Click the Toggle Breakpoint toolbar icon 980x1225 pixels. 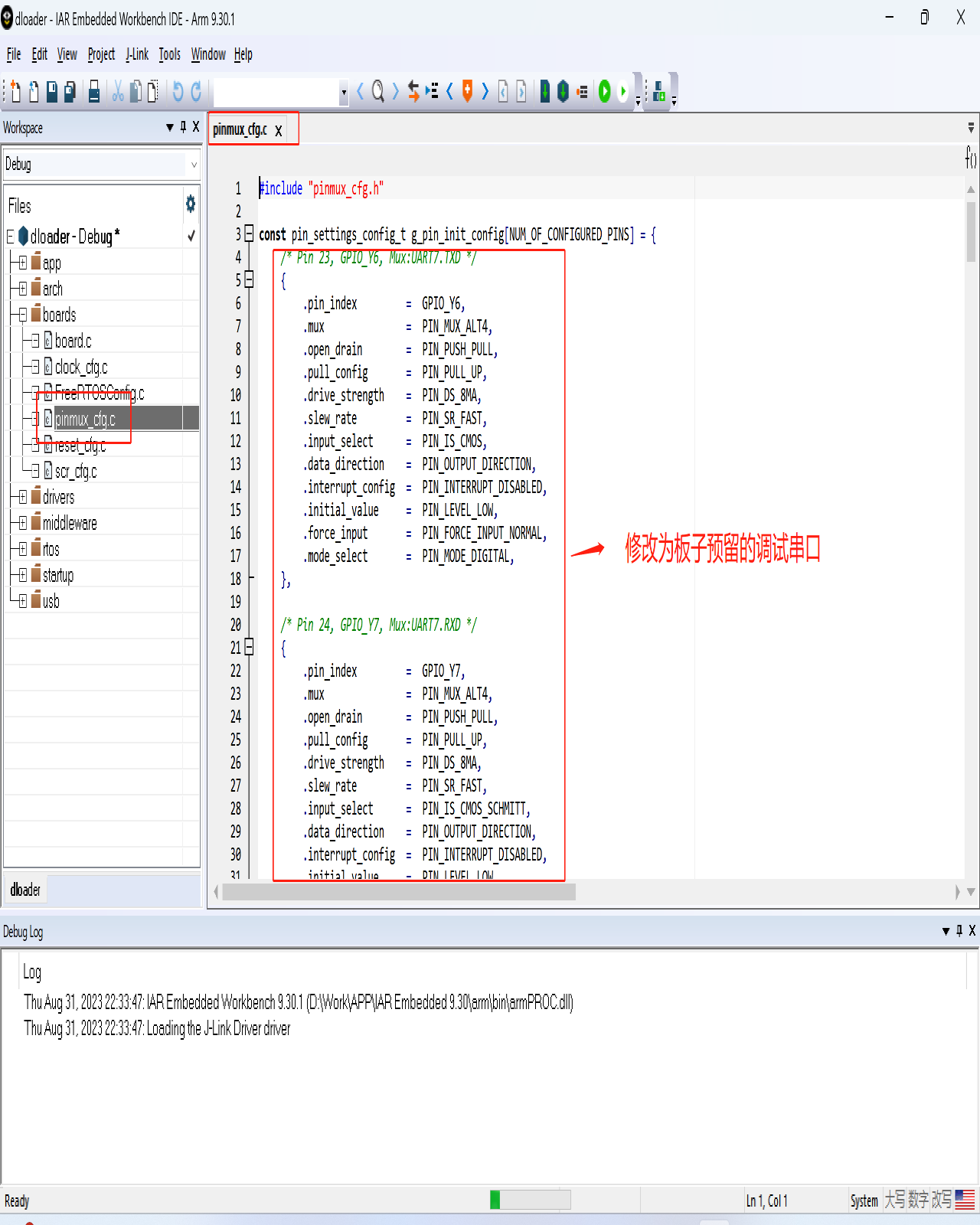pyautogui.click(x=583, y=92)
